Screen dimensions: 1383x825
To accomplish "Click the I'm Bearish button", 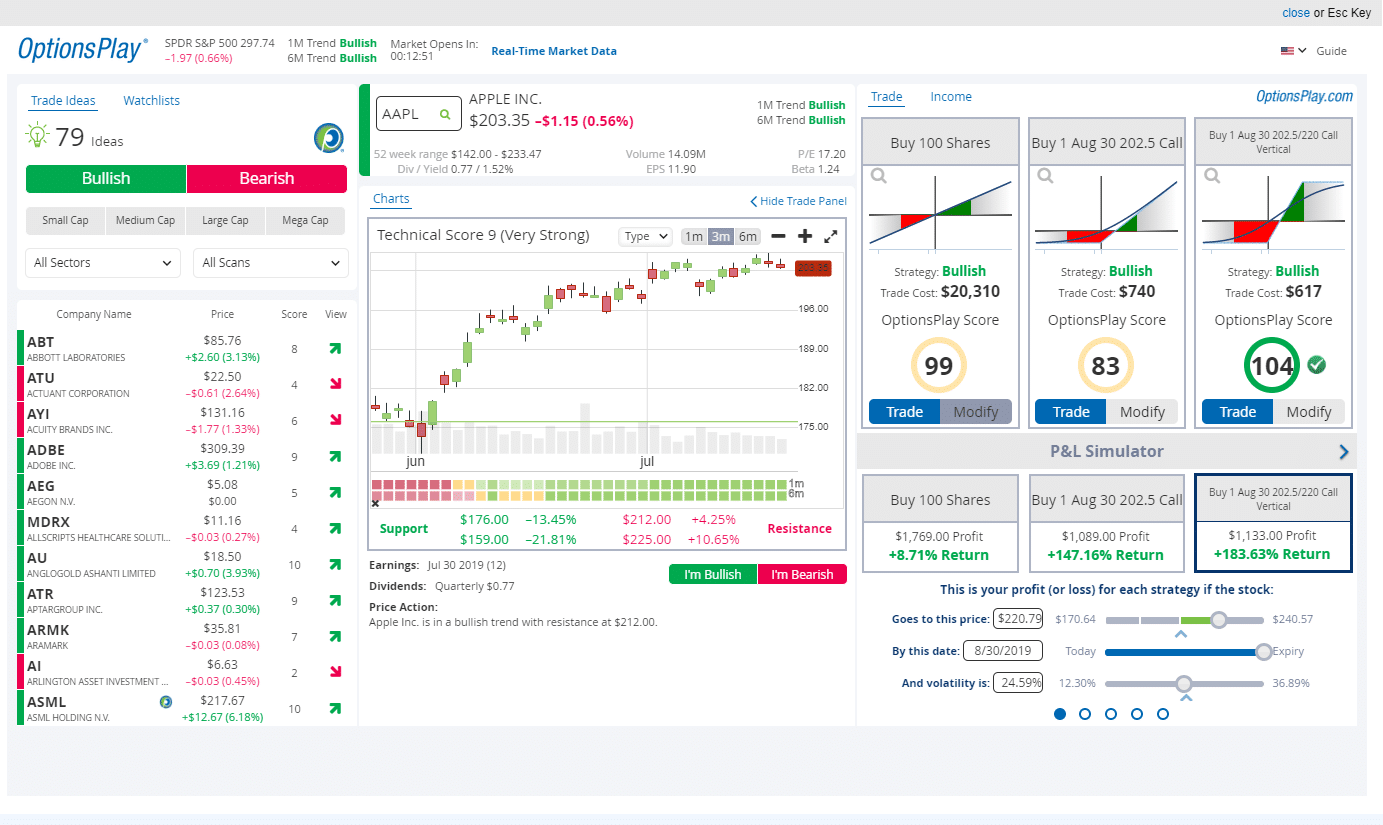I will point(802,574).
